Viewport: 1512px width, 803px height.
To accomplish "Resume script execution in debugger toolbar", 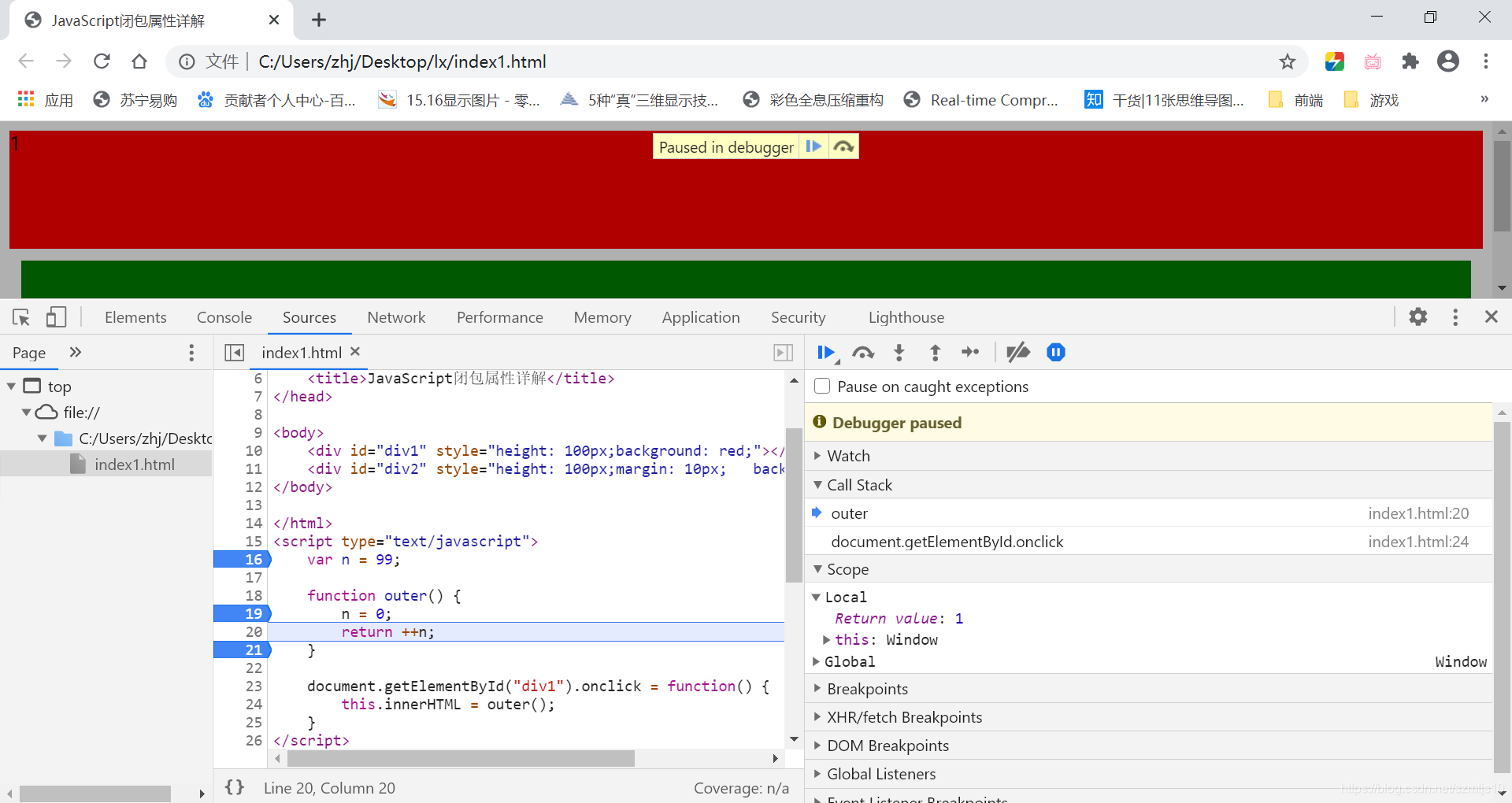I will 826,353.
